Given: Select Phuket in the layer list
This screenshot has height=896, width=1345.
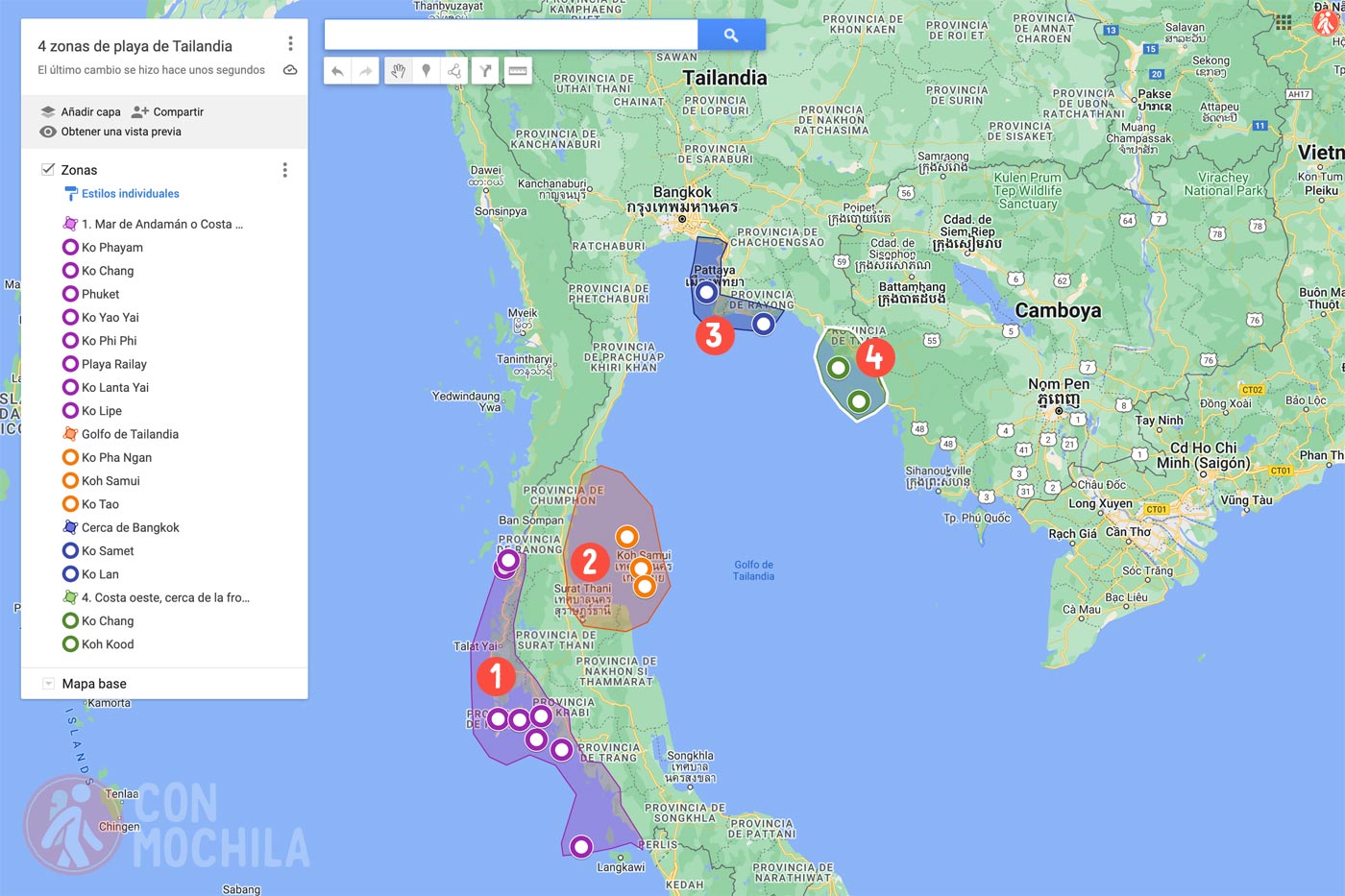Looking at the screenshot, I should tap(100, 294).
